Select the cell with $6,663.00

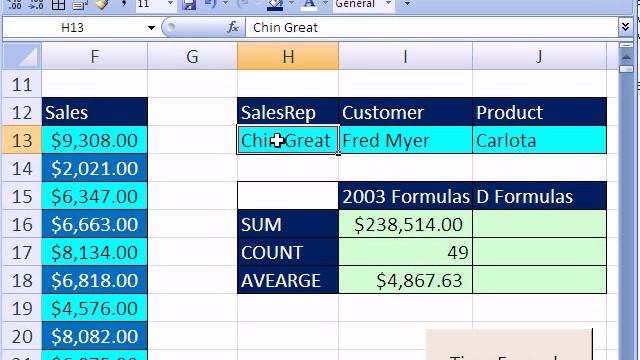[x=95, y=224]
